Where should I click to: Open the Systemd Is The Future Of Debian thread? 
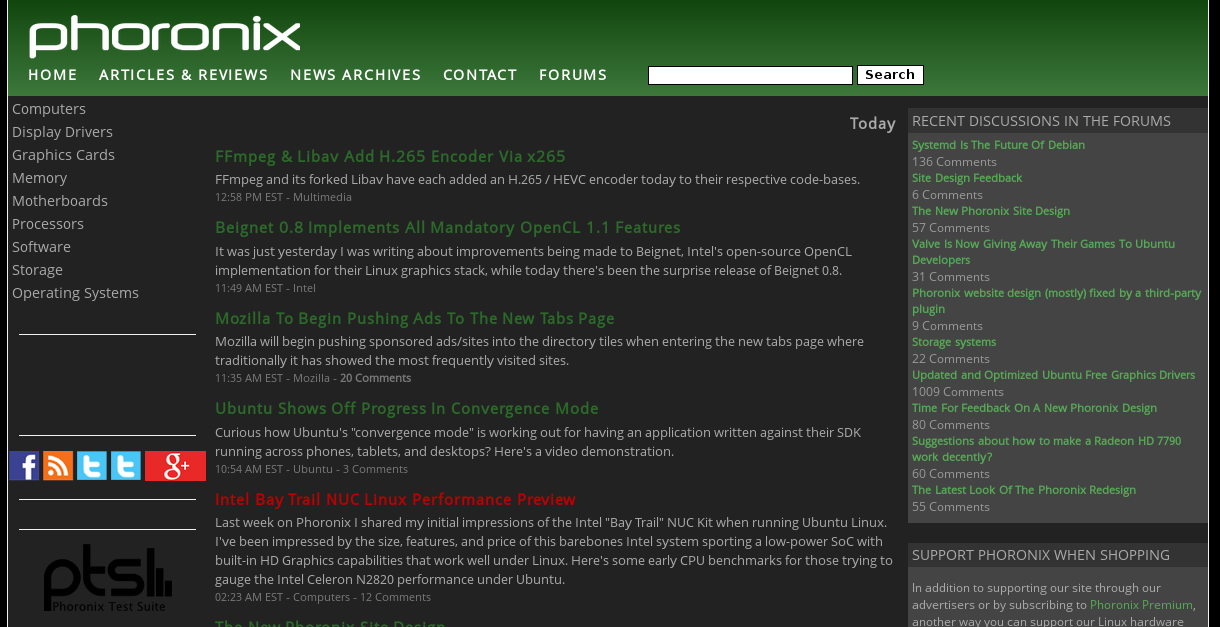point(998,145)
